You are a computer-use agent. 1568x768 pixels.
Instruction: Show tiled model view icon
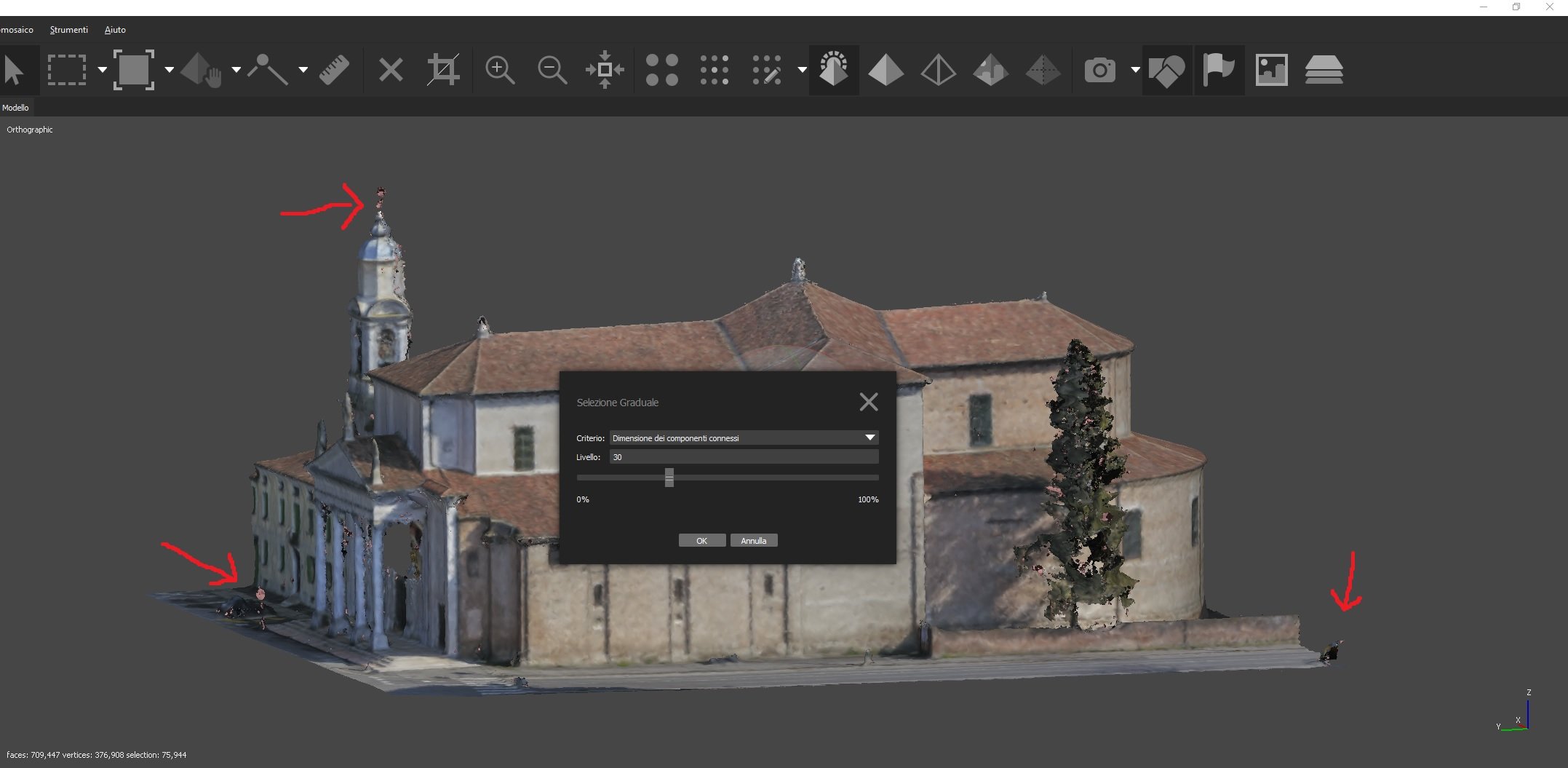1043,70
